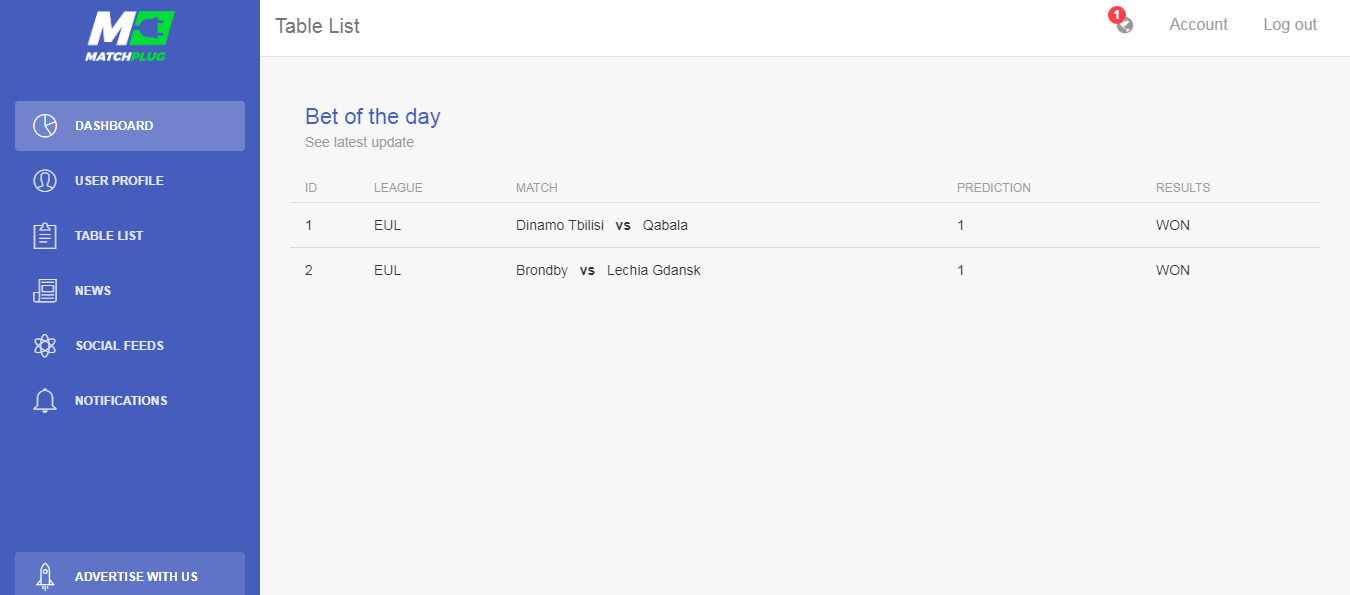This screenshot has width=1350, height=595.
Task: Open the SOCIAL FEEDS sidebar entry
Action: coord(130,346)
